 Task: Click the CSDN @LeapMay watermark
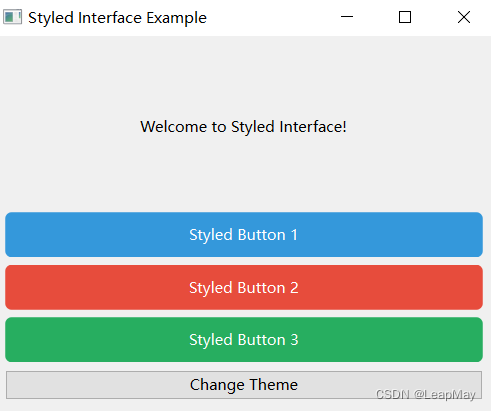(425, 395)
